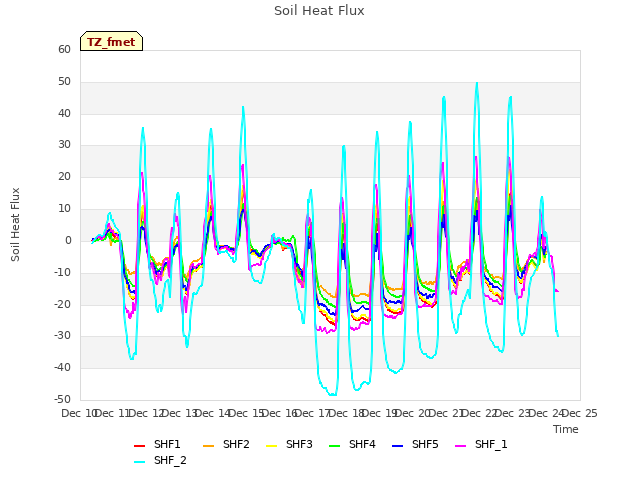The width and height of the screenshot is (640, 480).
Task: Click the orange SHF2 legend color marker
Action: (x=209, y=446)
